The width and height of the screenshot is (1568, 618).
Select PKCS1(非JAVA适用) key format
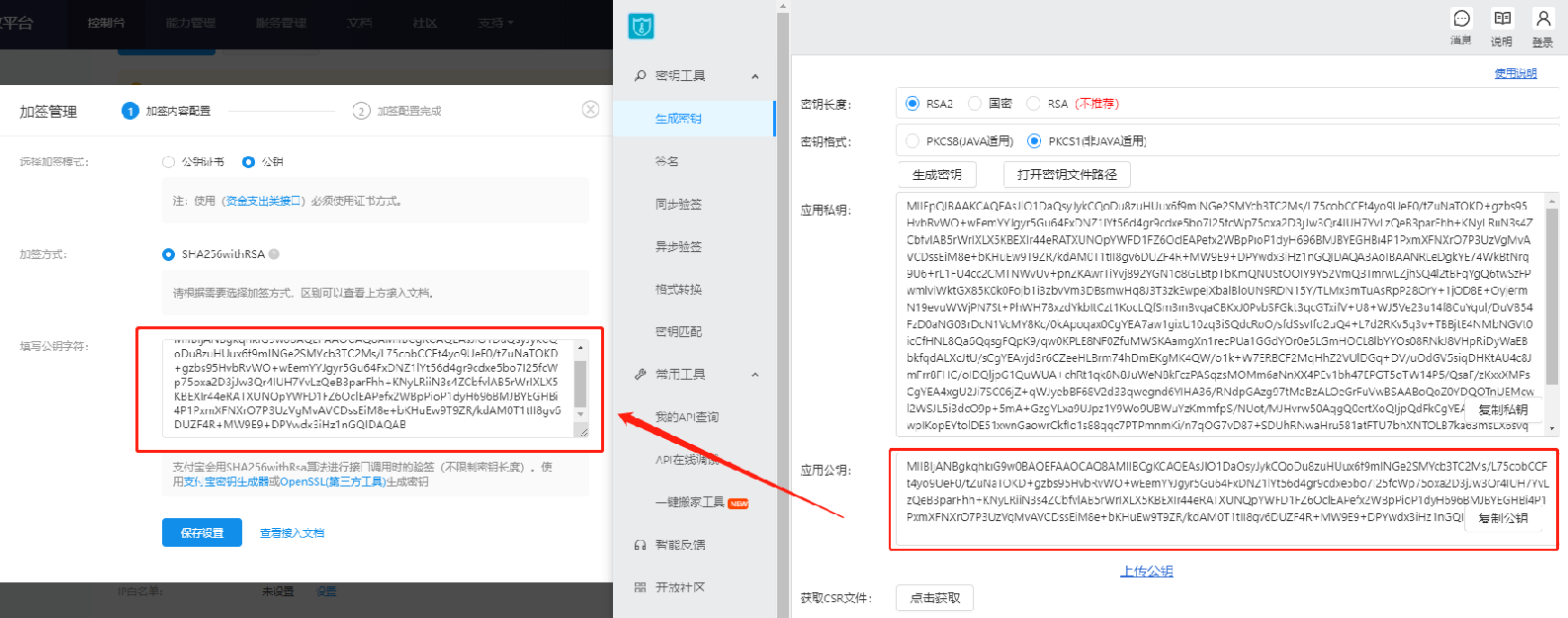point(1034,141)
